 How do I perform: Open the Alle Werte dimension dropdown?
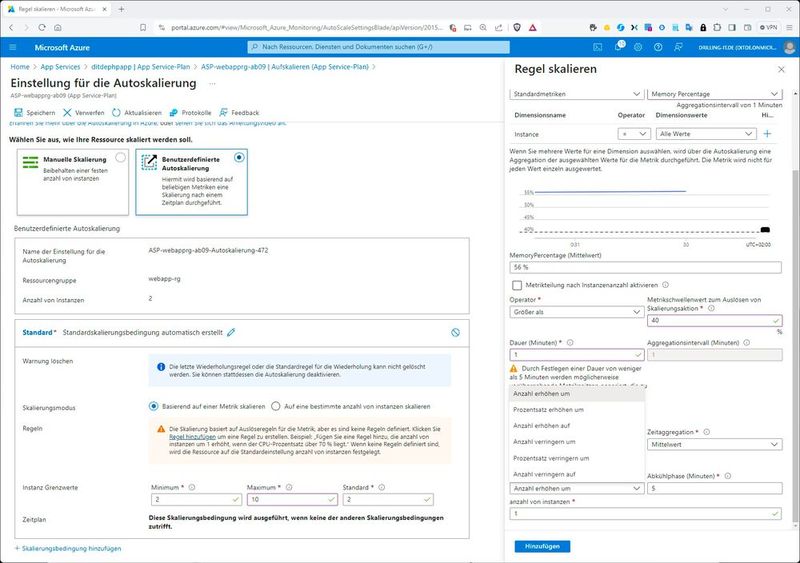[x=706, y=134]
